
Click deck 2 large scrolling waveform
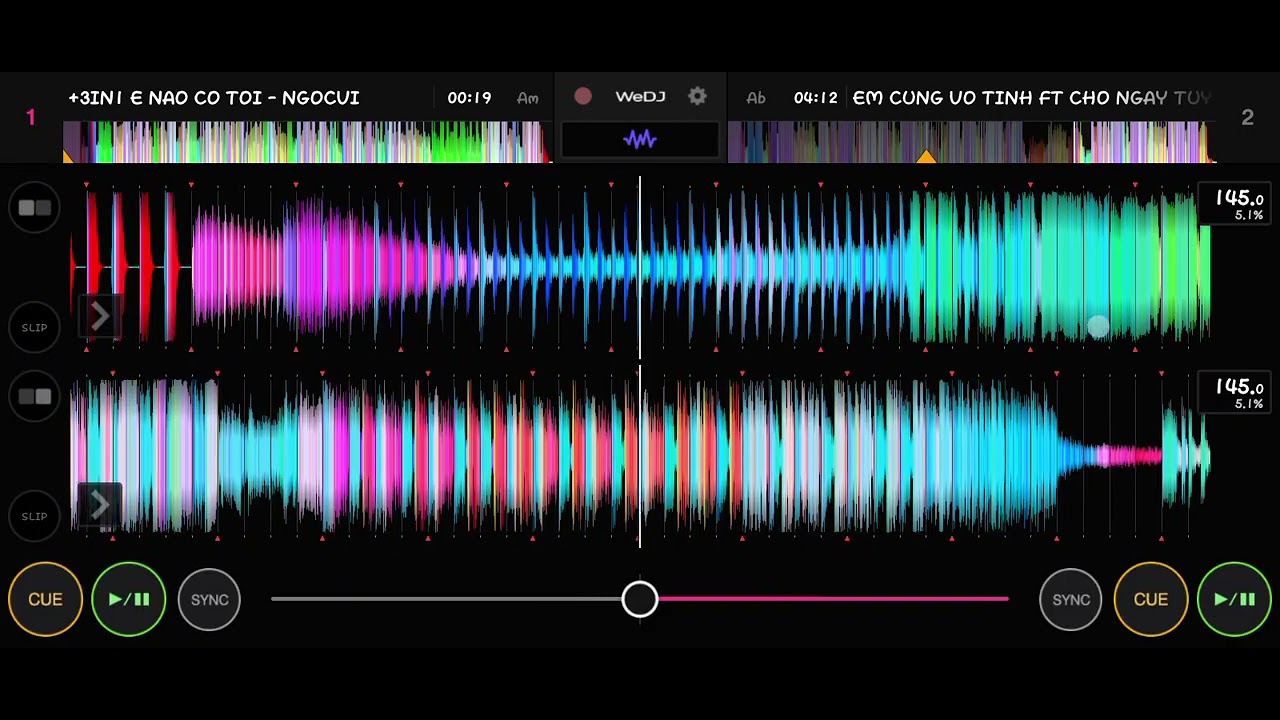[640, 457]
